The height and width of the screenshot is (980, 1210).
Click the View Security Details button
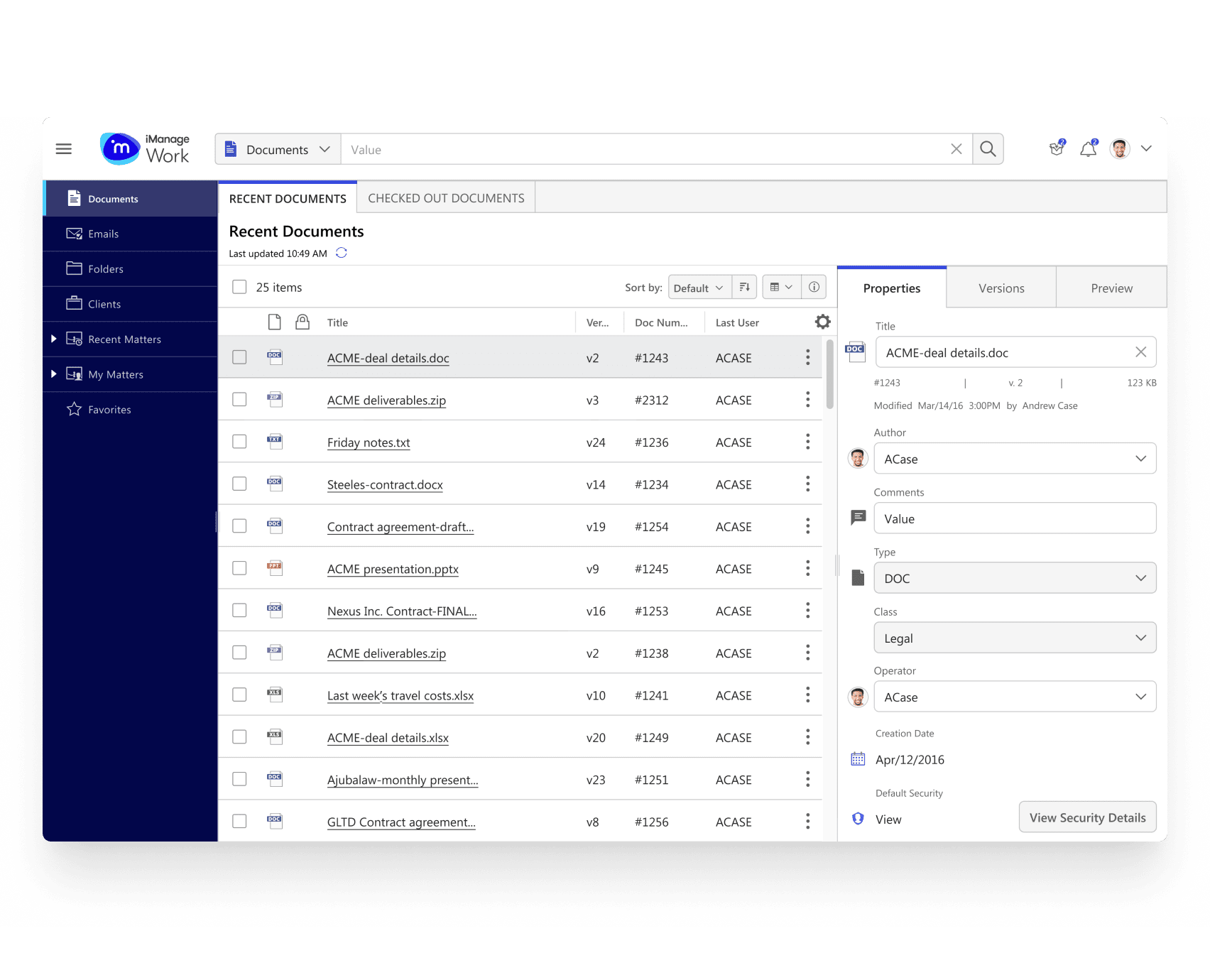tap(1087, 817)
